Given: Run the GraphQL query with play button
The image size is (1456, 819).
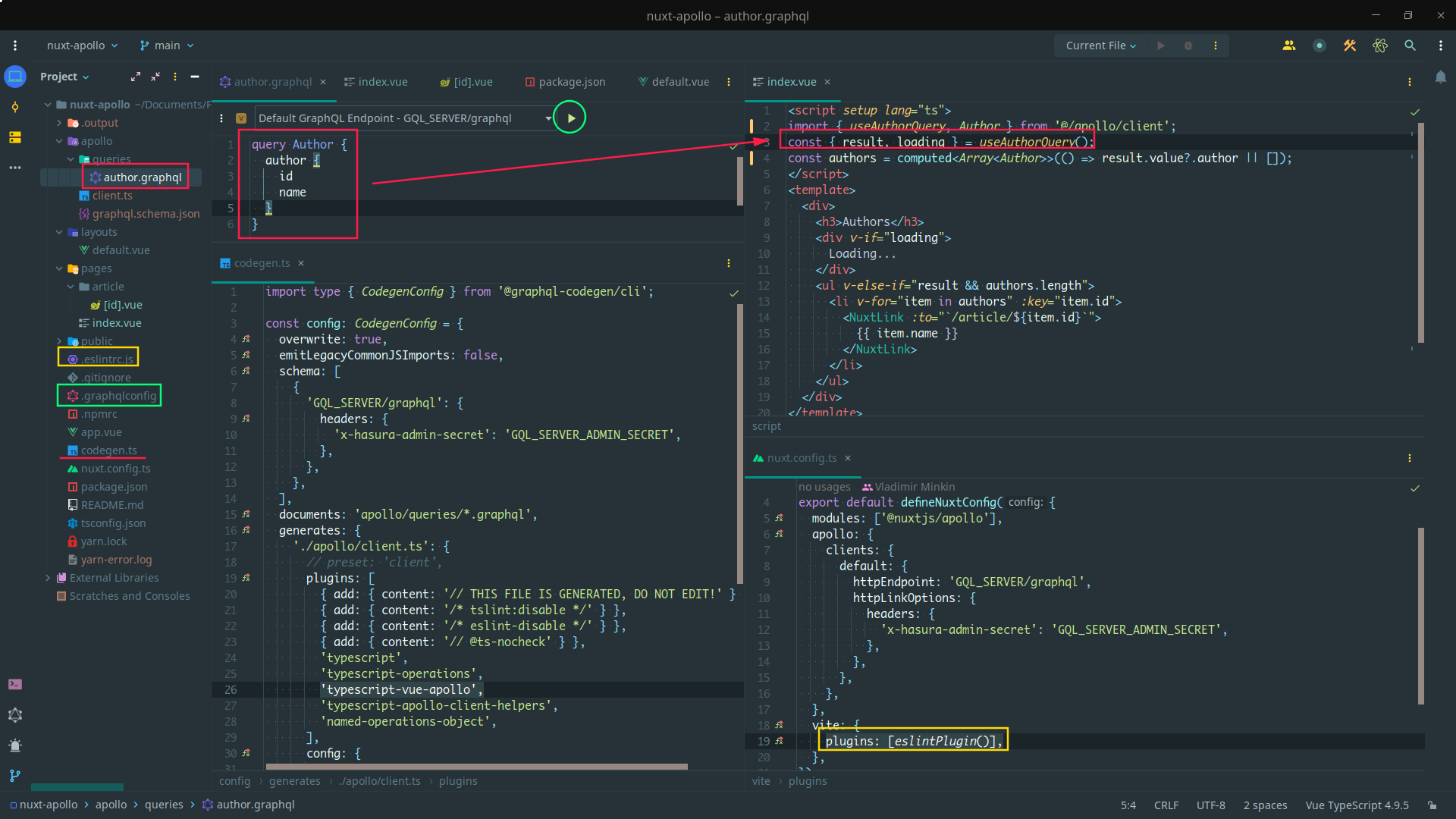Looking at the screenshot, I should click(x=570, y=118).
